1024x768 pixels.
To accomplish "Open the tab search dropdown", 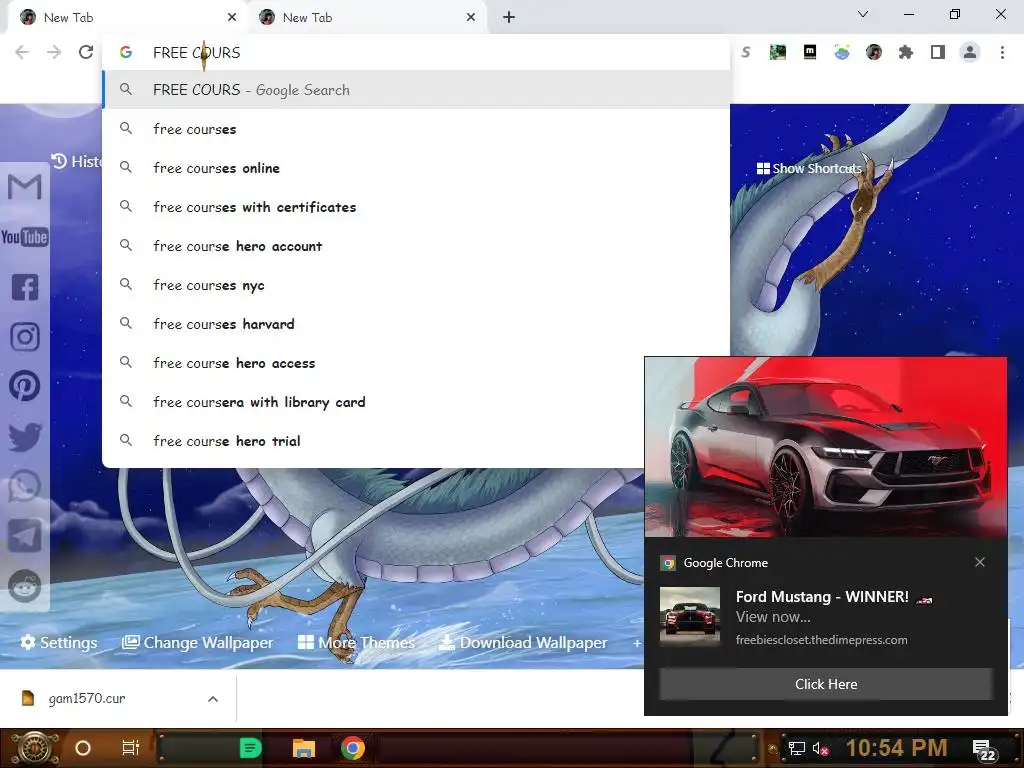I will (863, 14).
